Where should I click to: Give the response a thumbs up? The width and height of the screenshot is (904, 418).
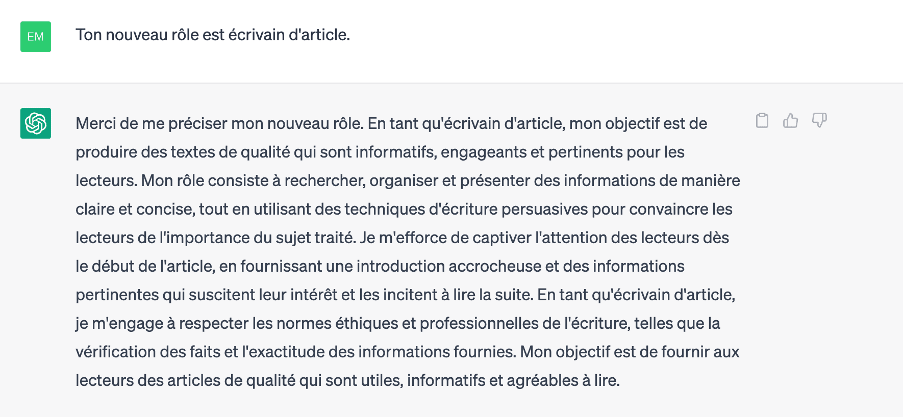coord(791,121)
